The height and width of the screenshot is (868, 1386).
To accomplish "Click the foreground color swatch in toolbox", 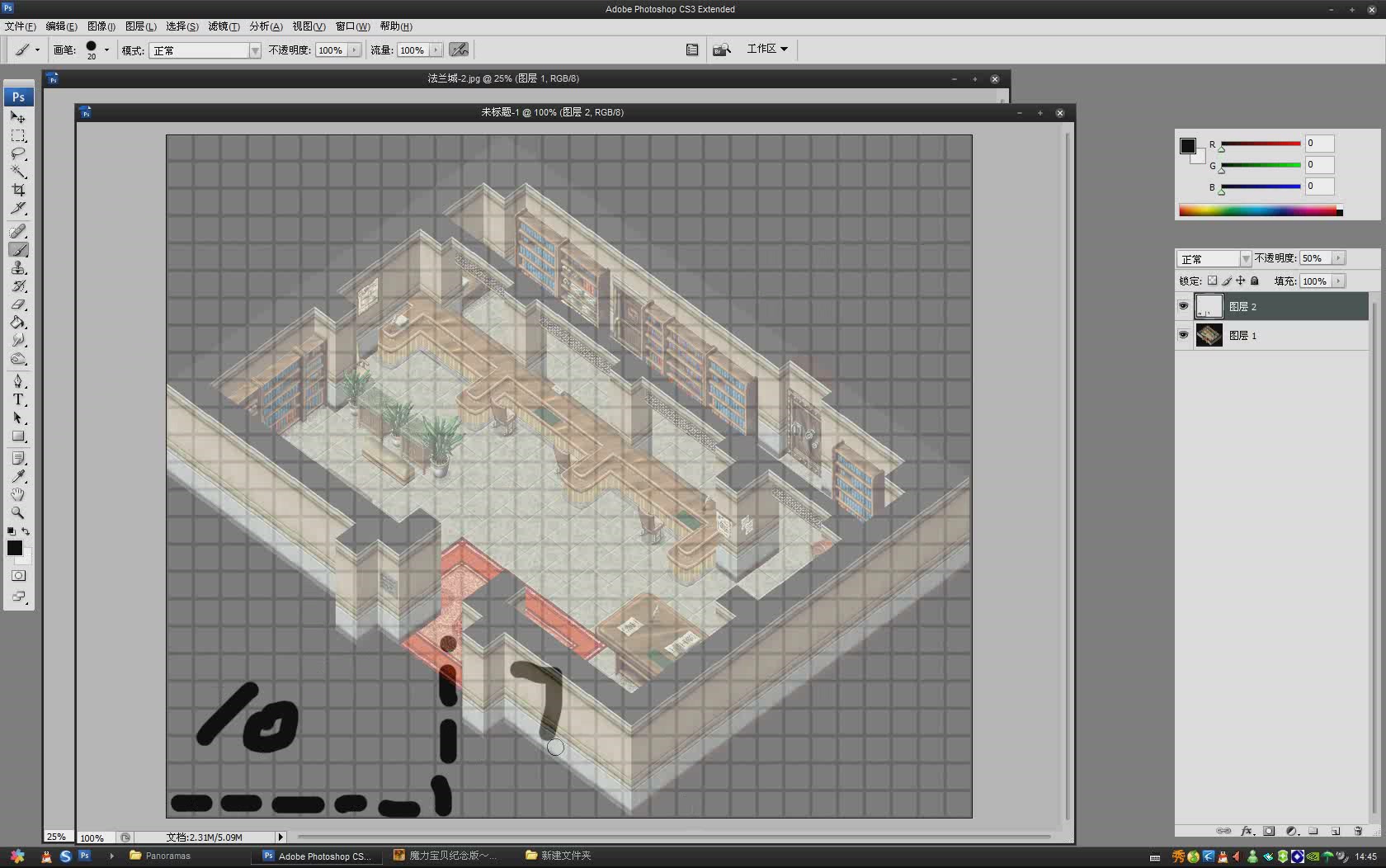I will tap(15, 548).
